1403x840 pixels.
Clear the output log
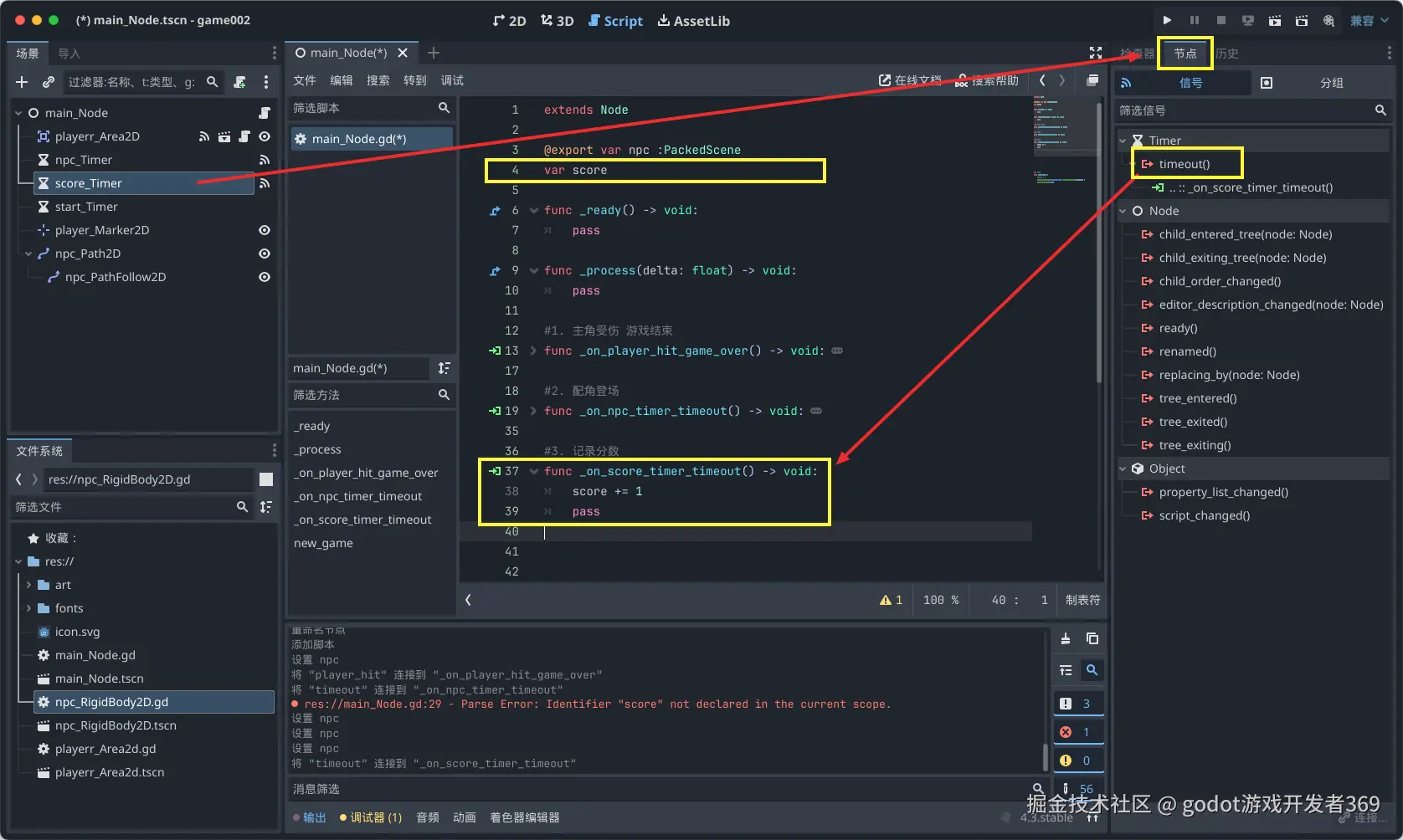point(1066,638)
